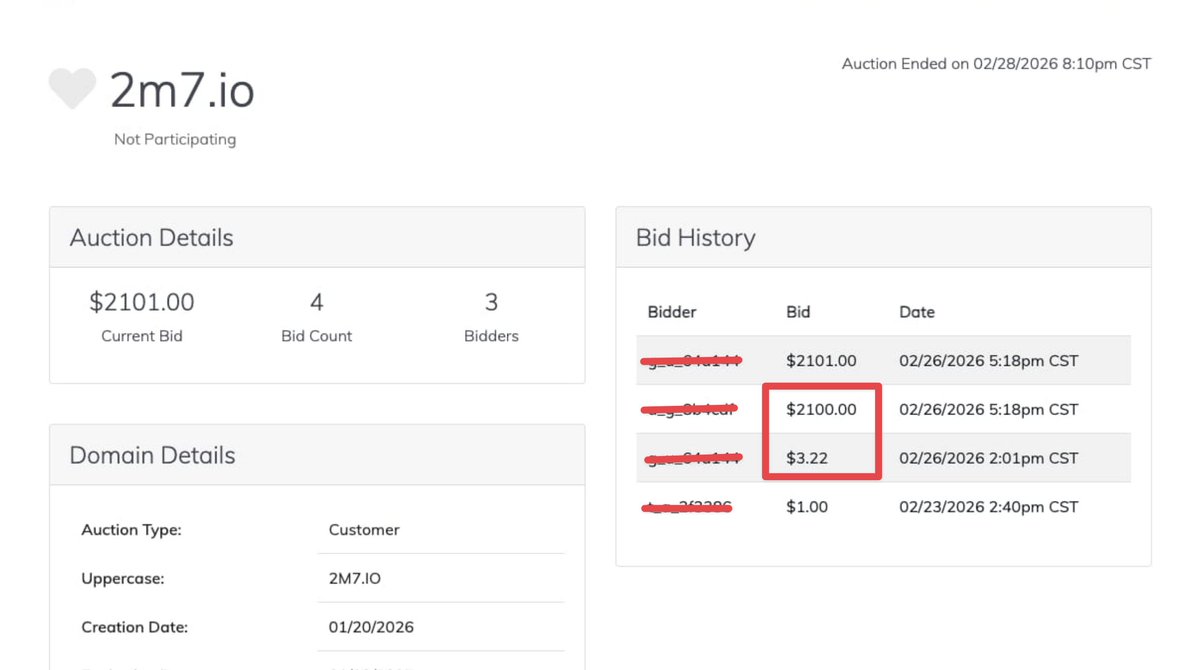
Task: Click the Bid Count value 4
Action: 317,302
